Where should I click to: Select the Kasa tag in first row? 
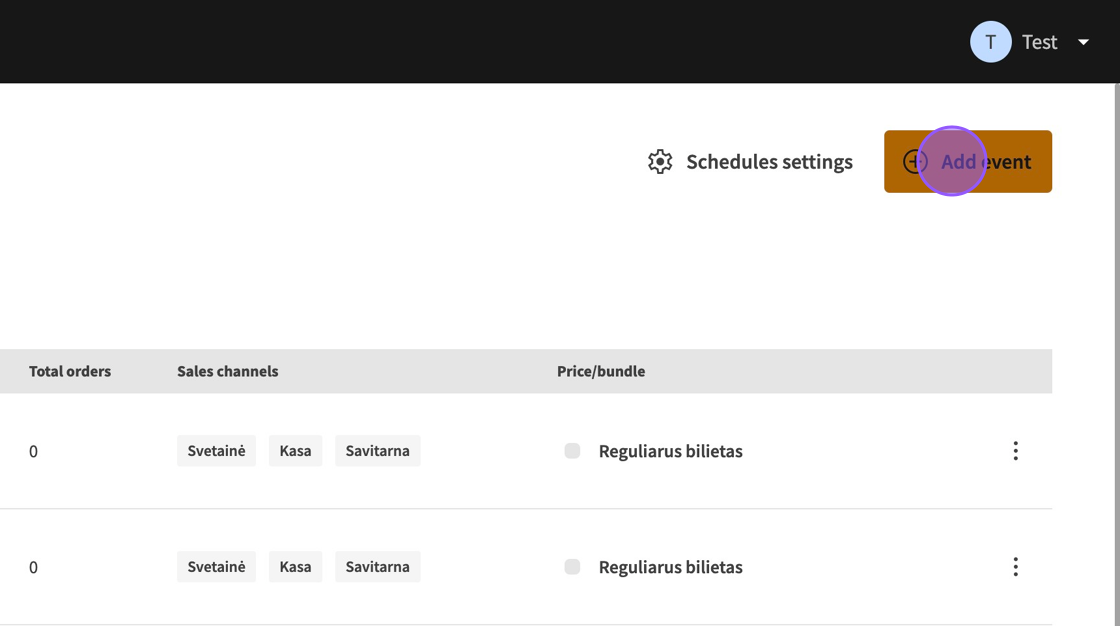(x=295, y=451)
